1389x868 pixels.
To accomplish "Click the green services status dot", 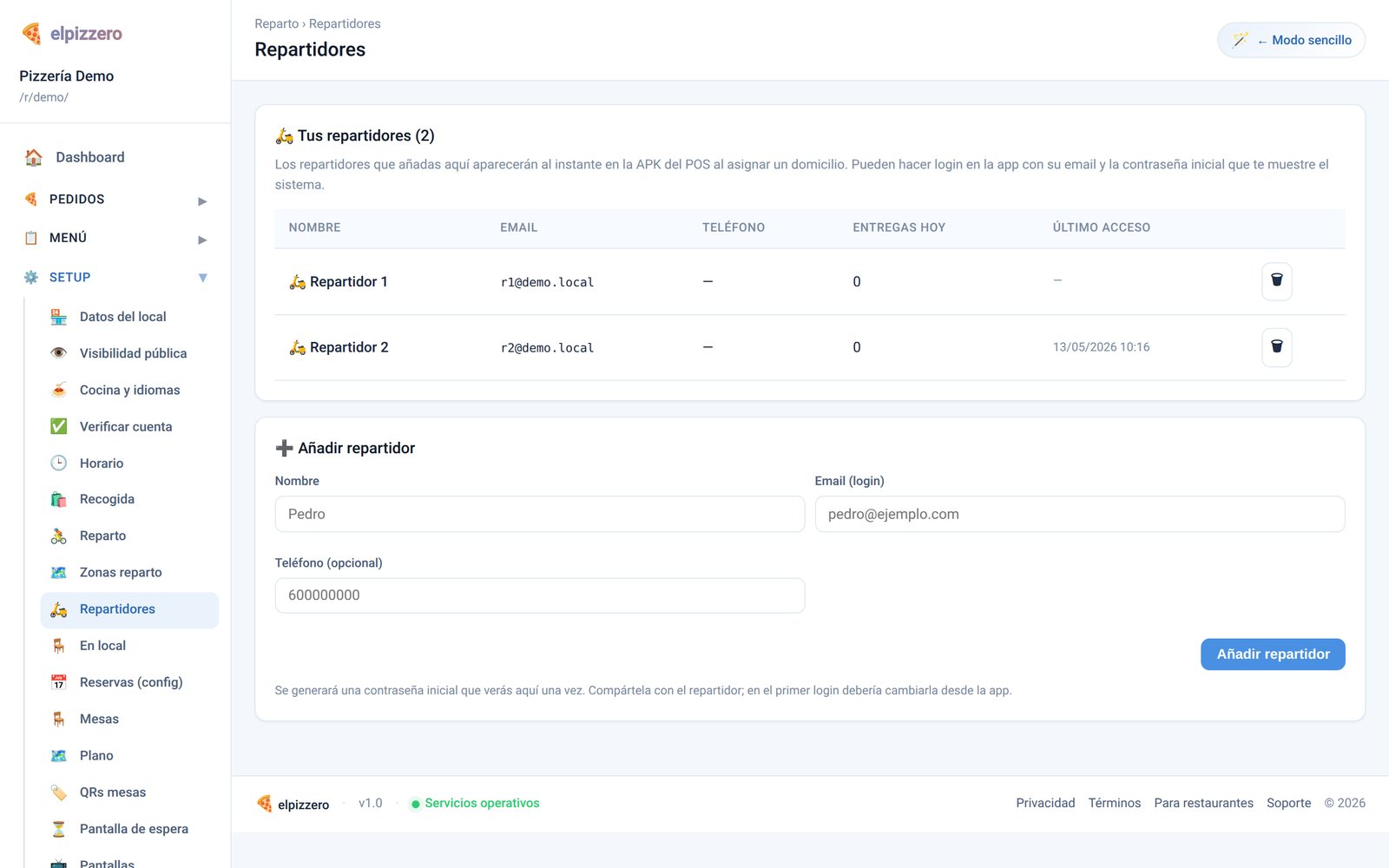I will pos(415,804).
